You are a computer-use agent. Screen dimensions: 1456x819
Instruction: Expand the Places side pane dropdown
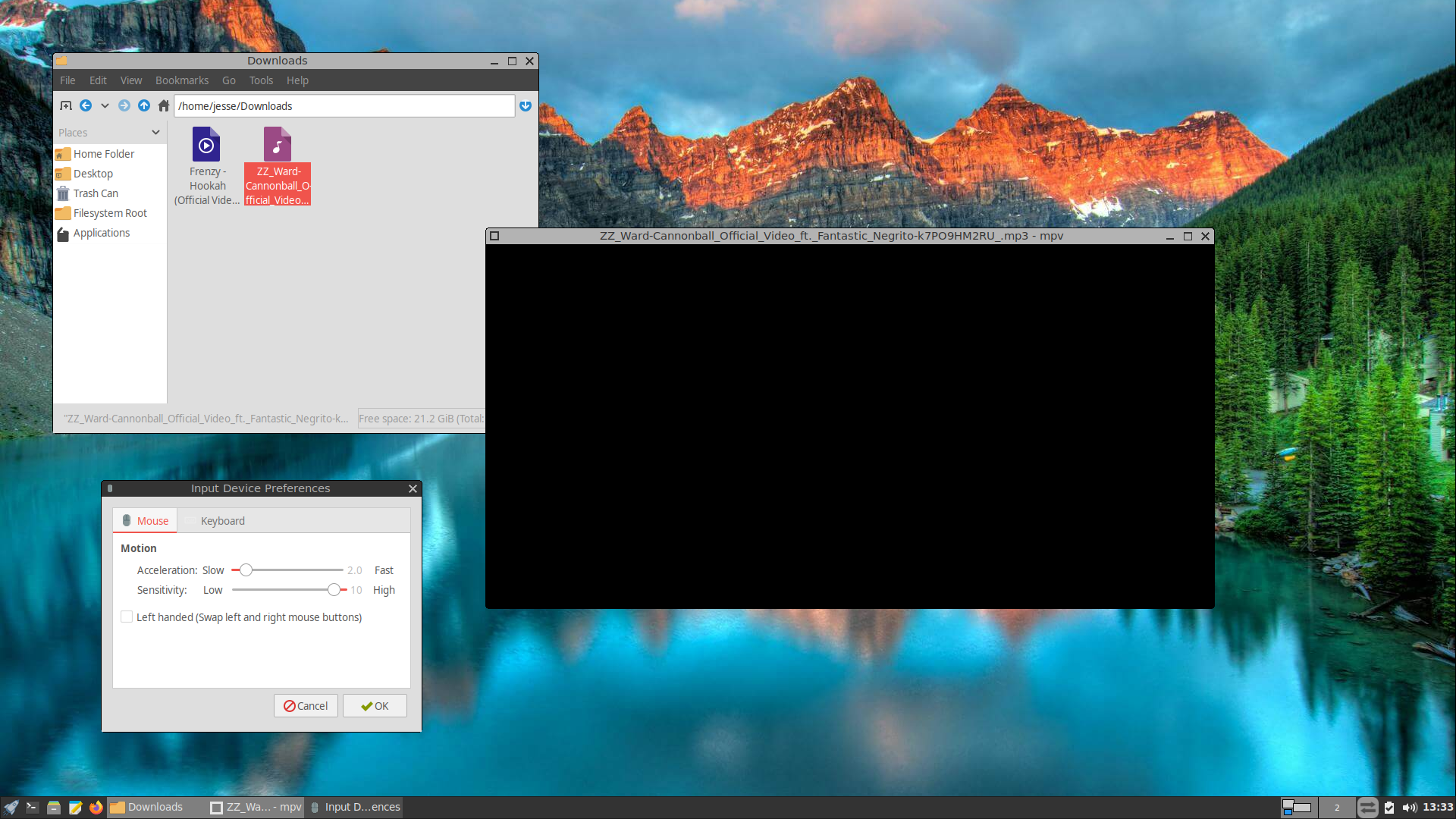point(155,133)
